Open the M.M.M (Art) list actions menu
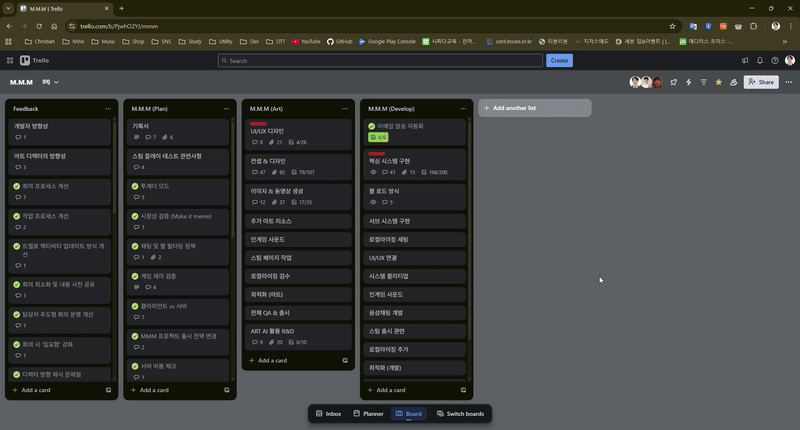 [345, 109]
